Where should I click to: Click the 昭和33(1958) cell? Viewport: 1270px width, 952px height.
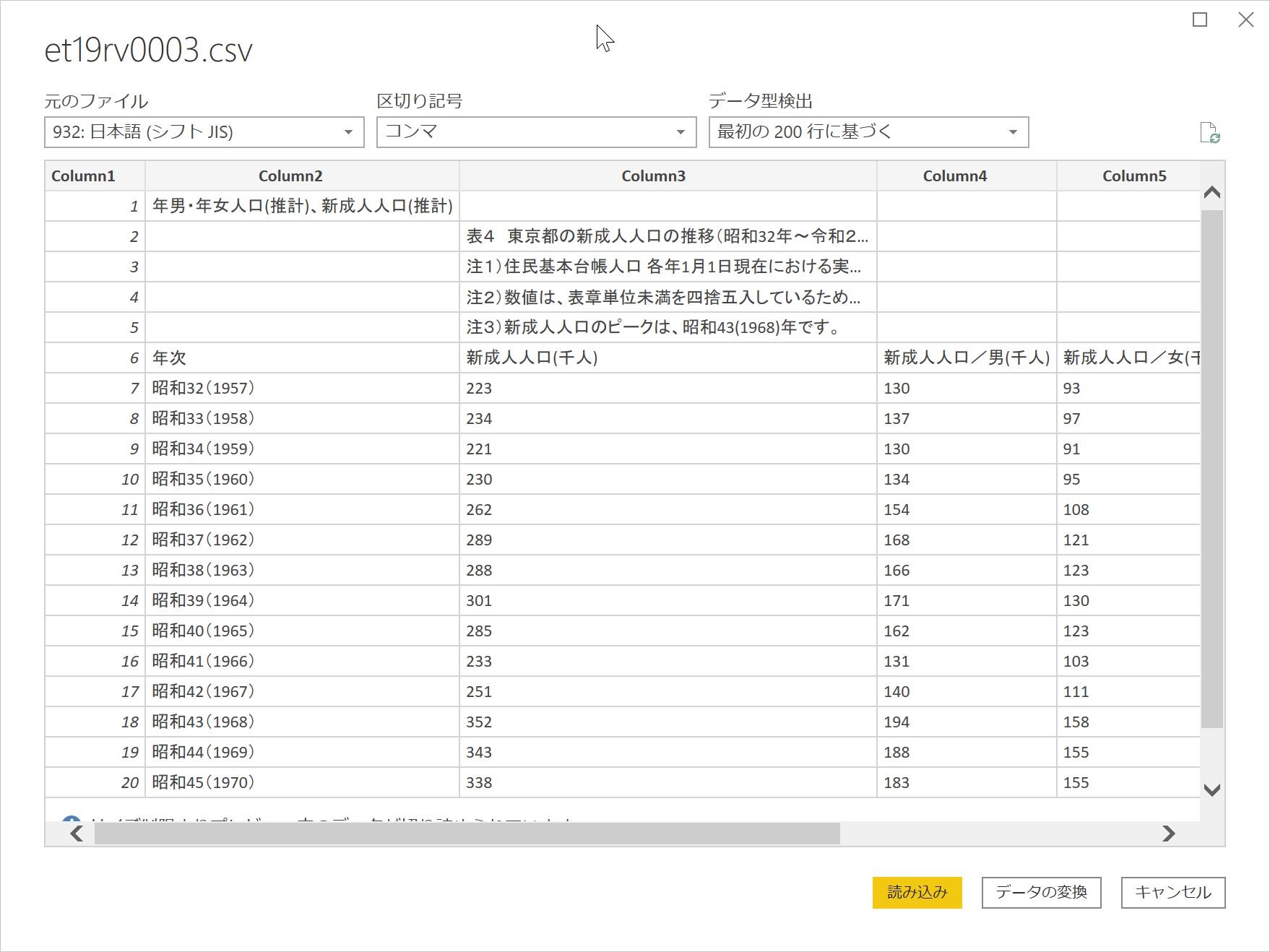point(302,419)
